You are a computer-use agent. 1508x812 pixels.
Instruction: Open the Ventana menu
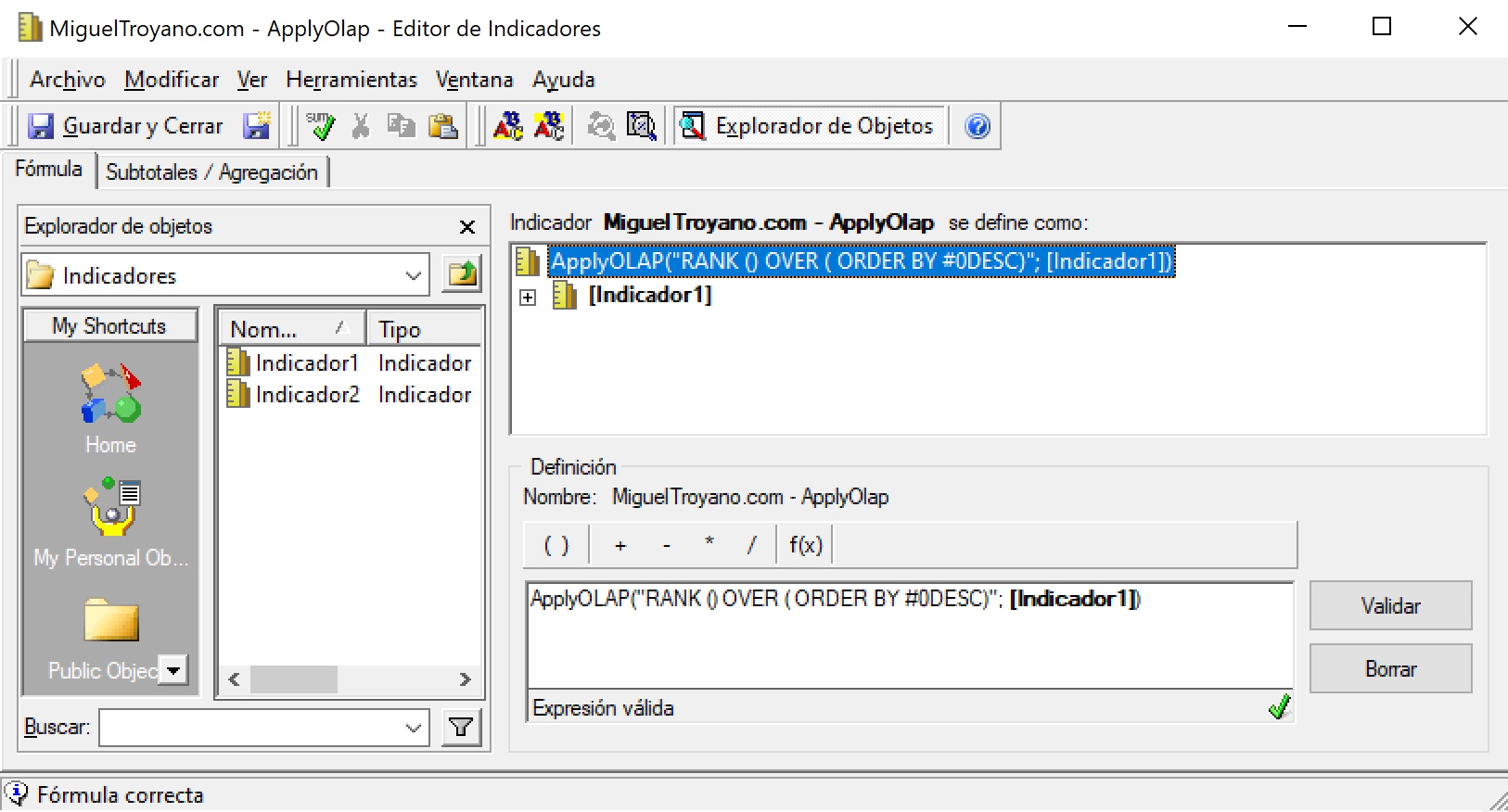pos(474,80)
